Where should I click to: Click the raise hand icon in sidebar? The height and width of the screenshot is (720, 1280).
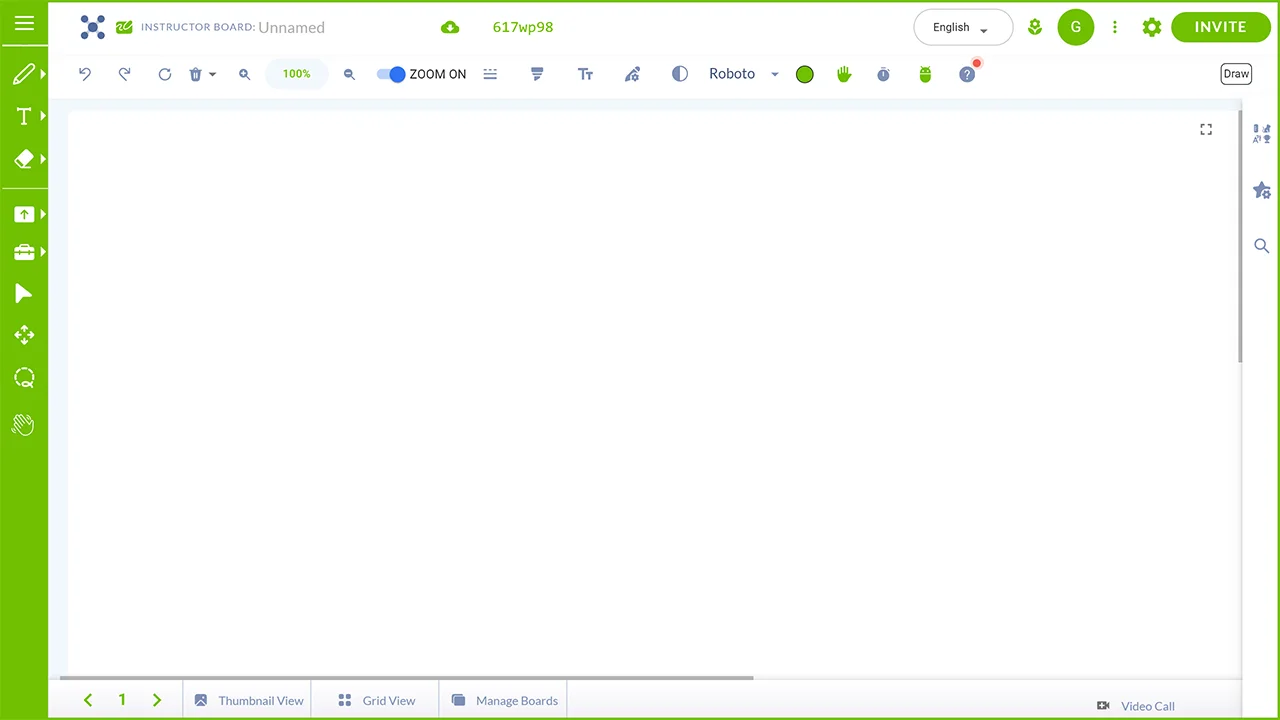click(x=23, y=425)
